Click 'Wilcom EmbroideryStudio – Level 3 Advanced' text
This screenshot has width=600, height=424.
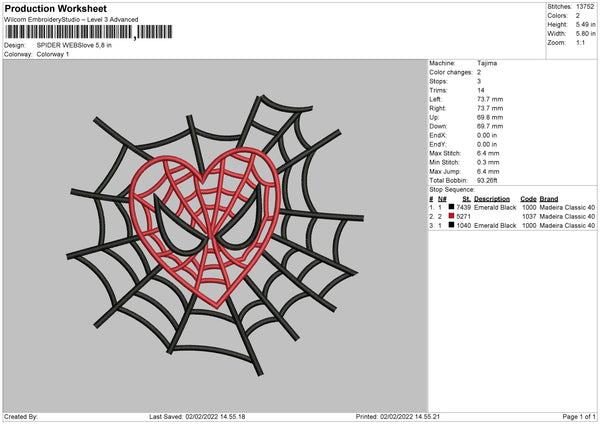click(x=71, y=20)
